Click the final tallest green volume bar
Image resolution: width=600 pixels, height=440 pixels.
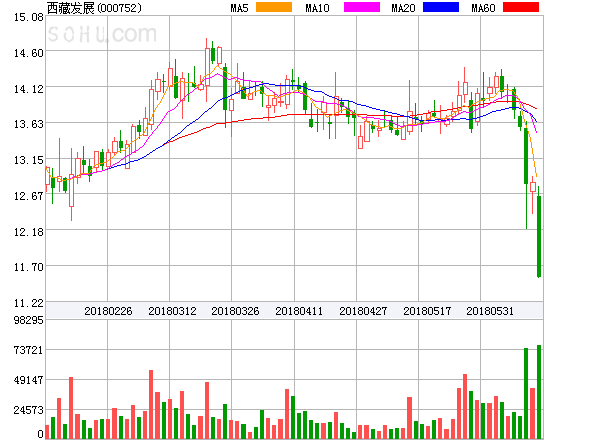[x=539, y=392]
